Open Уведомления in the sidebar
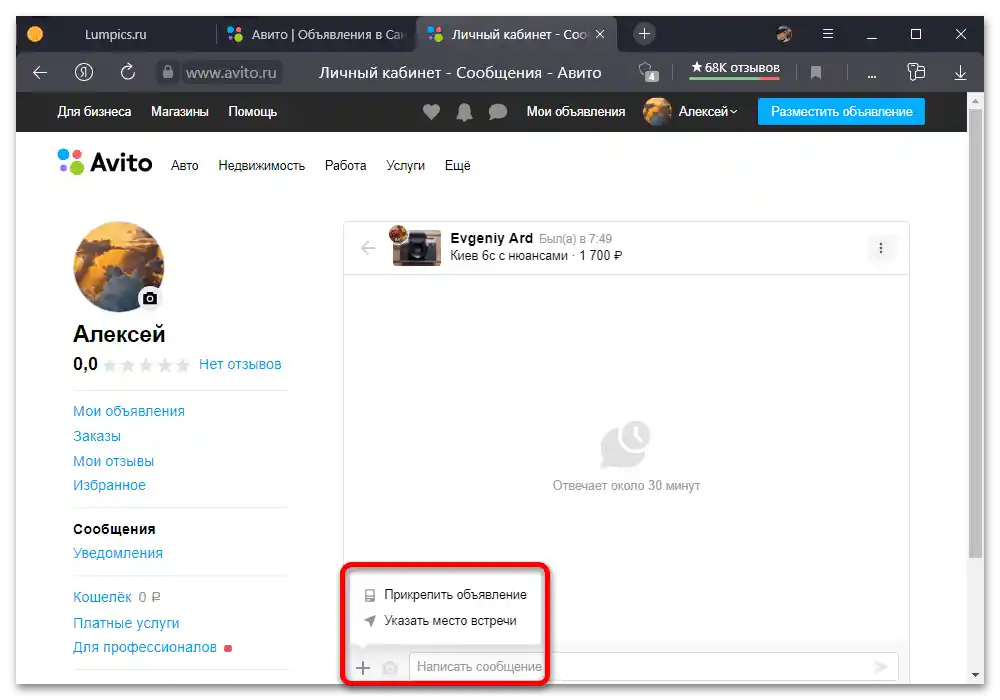The height and width of the screenshot is (700, 1000). (118, 553)
